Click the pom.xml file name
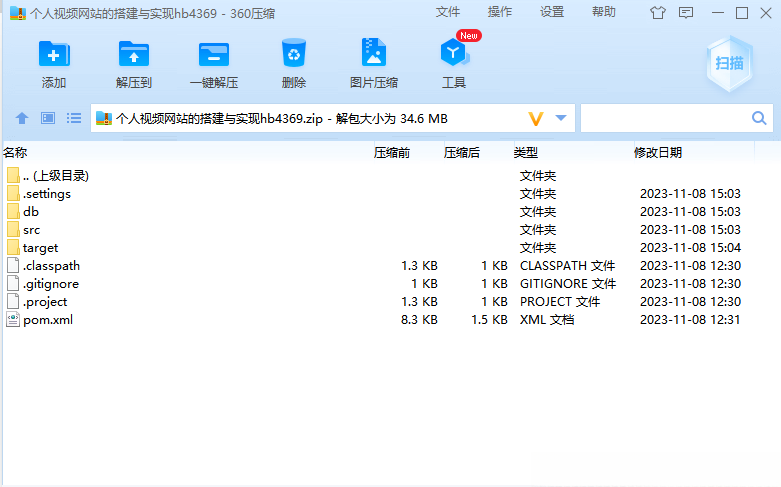The width and height of the screenshot is (781, 487). click(48, 320)
